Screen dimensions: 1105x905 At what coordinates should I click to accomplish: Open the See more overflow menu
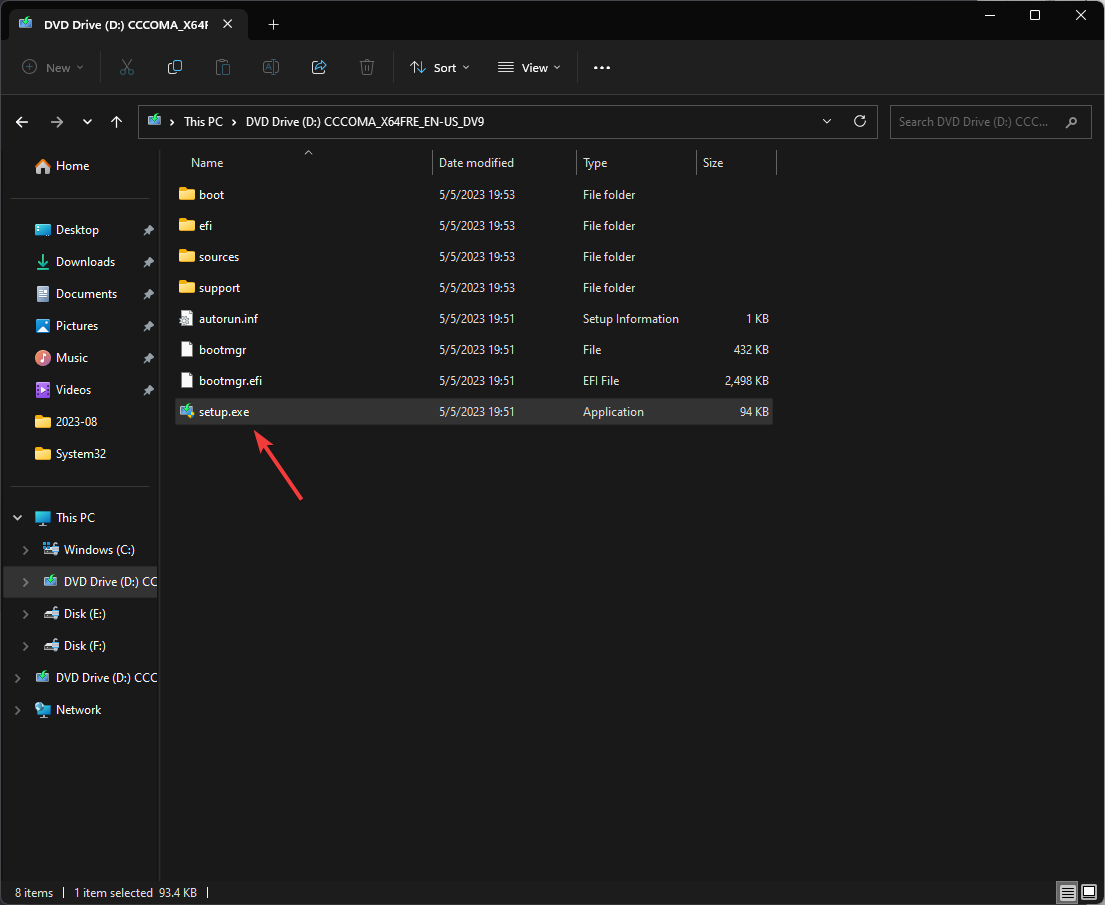tap(601, 67)
